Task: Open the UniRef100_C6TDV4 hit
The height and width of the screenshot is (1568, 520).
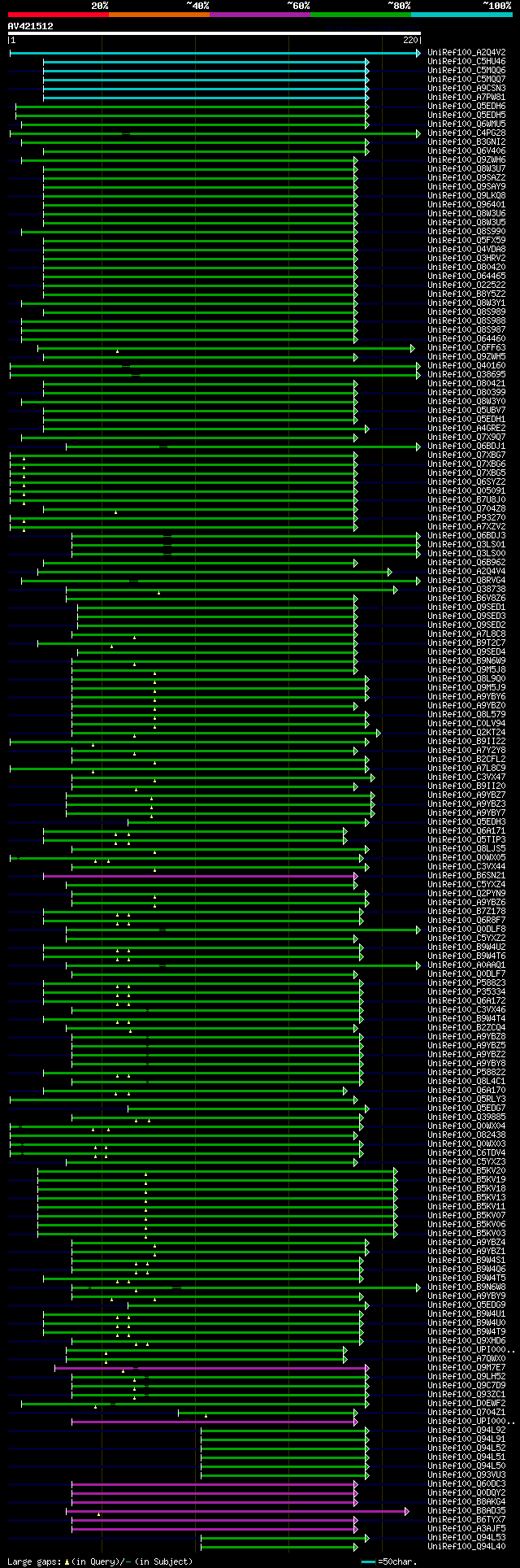Action: tap(466, 1153)
